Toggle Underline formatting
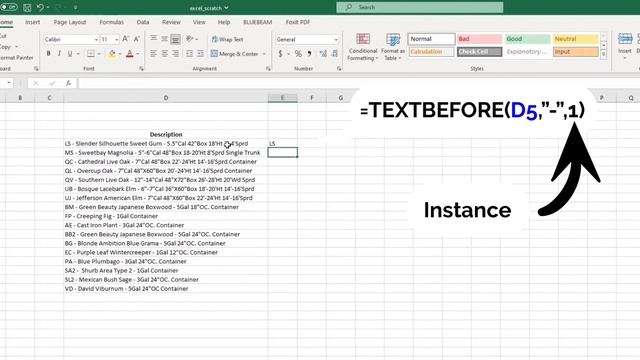 70,53
